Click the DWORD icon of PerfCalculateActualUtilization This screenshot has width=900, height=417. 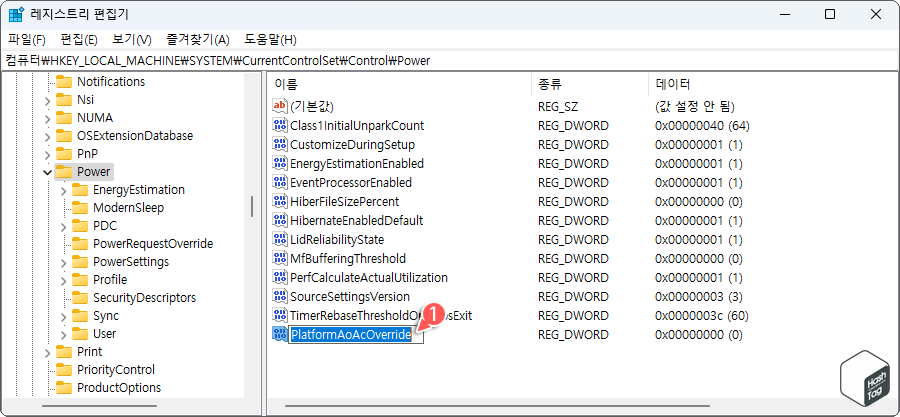coord(280,278)
